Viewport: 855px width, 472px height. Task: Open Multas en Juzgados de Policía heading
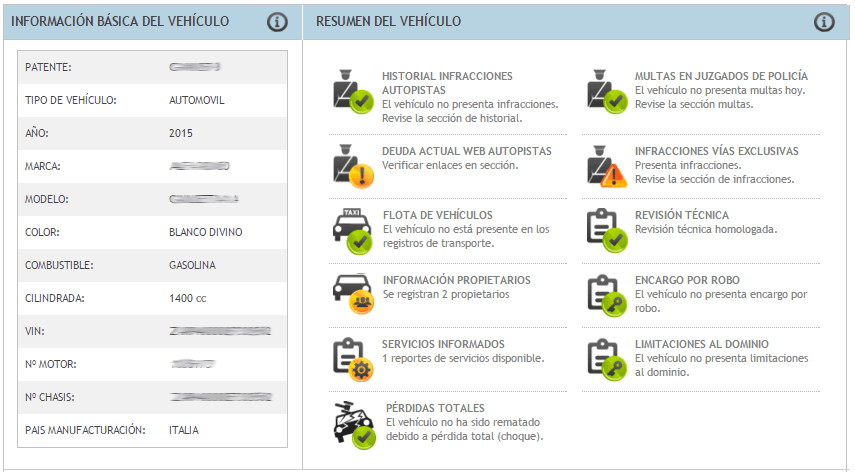(x=721, y=76)
